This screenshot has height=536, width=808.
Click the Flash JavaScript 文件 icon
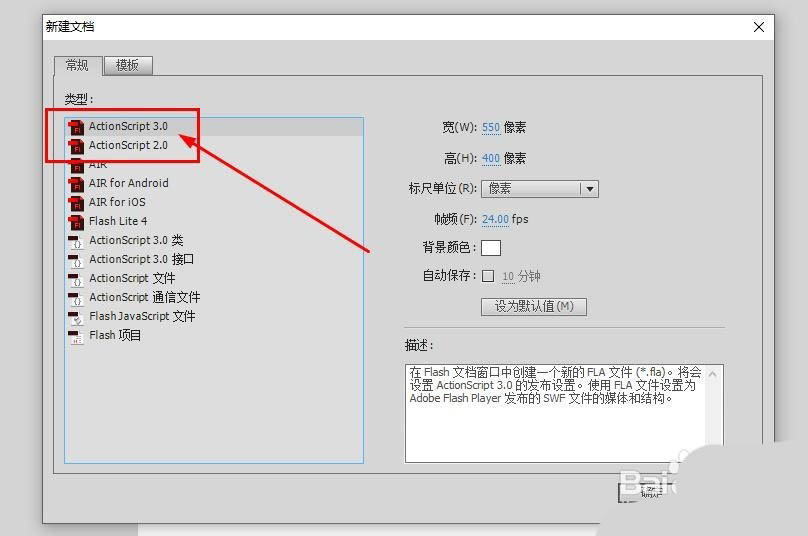tap(76, 317)
